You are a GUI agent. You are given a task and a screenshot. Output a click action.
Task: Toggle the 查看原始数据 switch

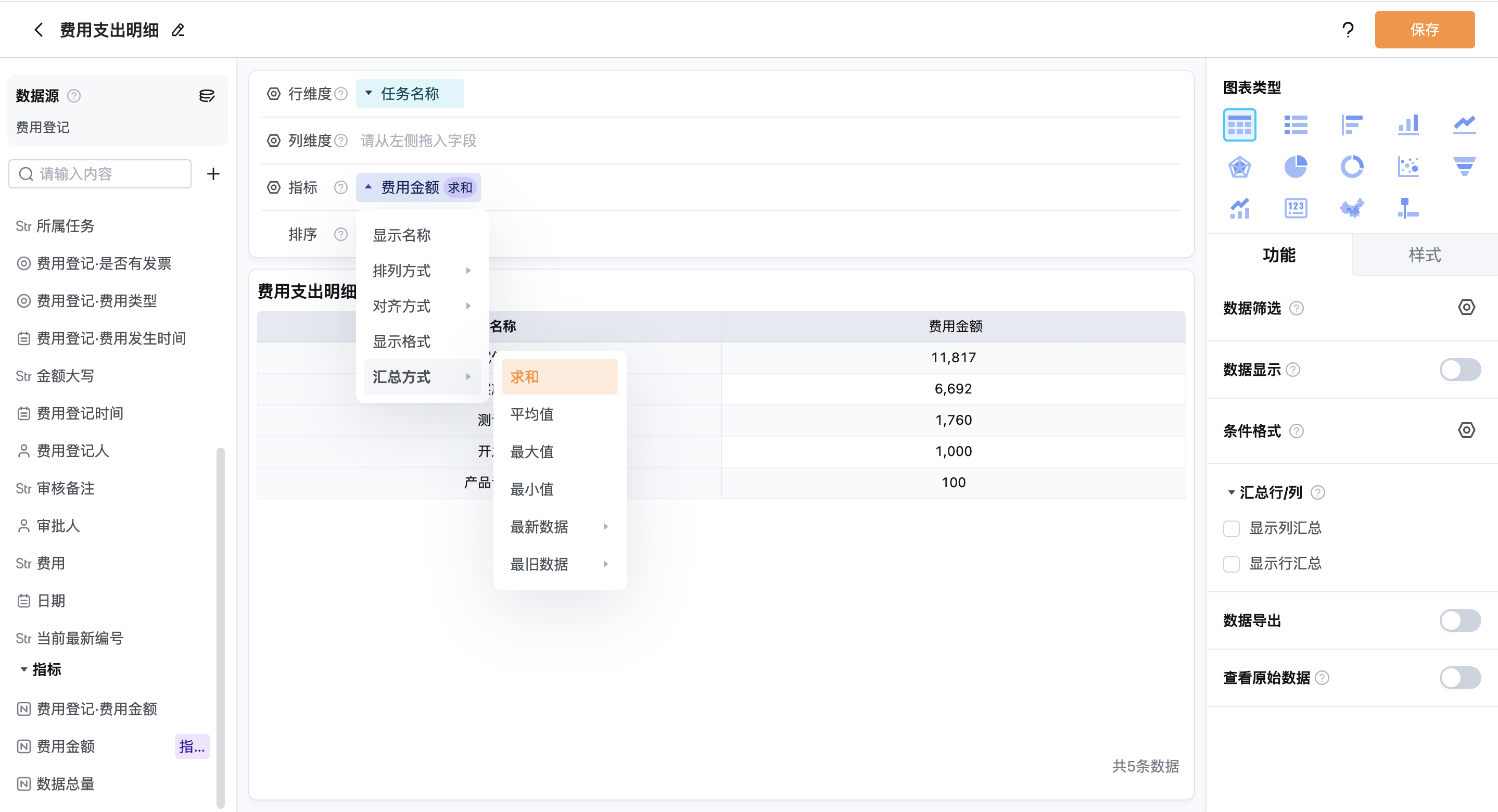pos(1459,677)
